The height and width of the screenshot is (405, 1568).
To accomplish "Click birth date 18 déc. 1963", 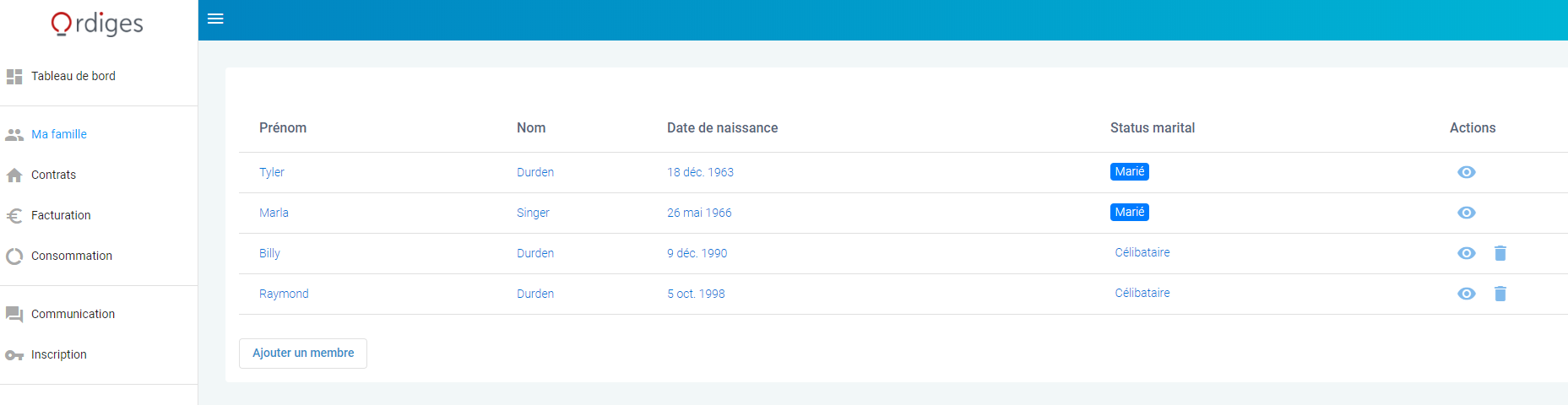I will (700, 172).
